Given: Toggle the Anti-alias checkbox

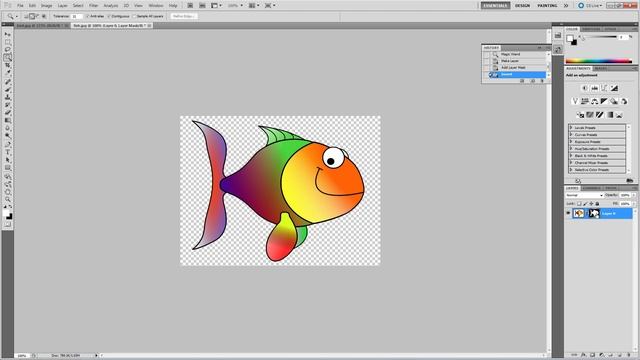Looking at the screenshot, I should pyautogui.click(x=88, y=16).
